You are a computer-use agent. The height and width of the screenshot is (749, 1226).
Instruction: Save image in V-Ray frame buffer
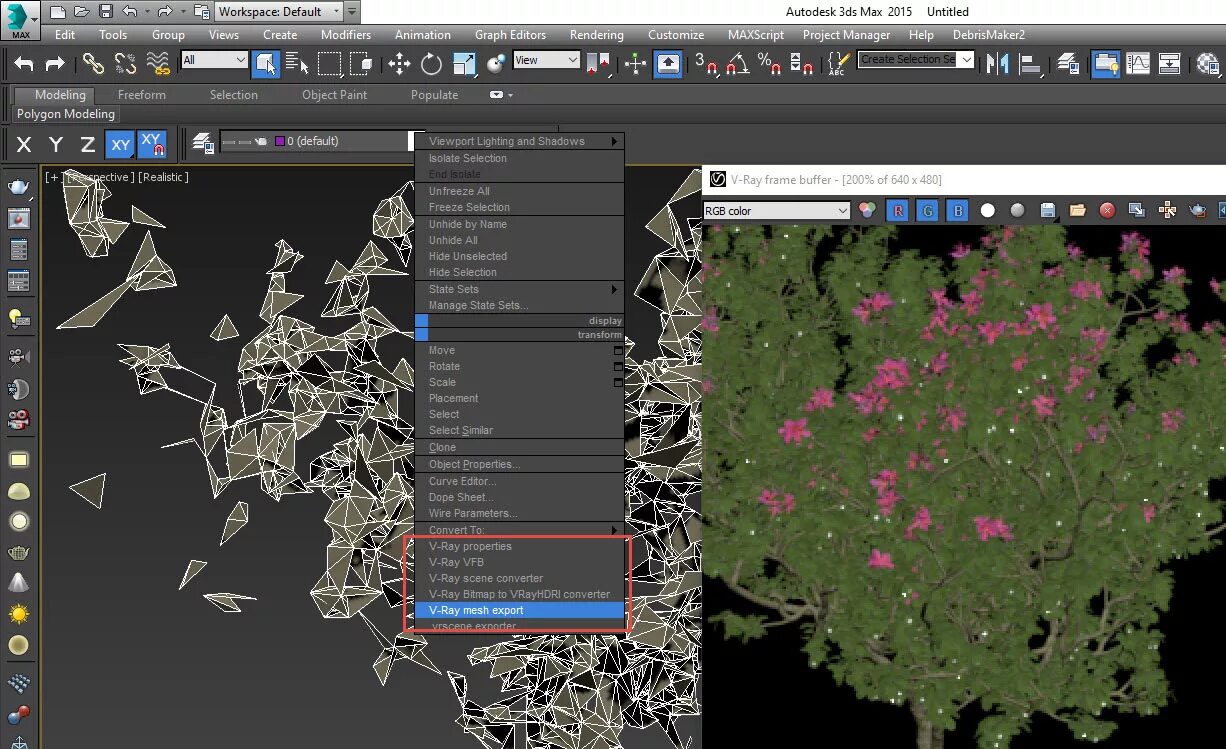(x=1048, y=210)
